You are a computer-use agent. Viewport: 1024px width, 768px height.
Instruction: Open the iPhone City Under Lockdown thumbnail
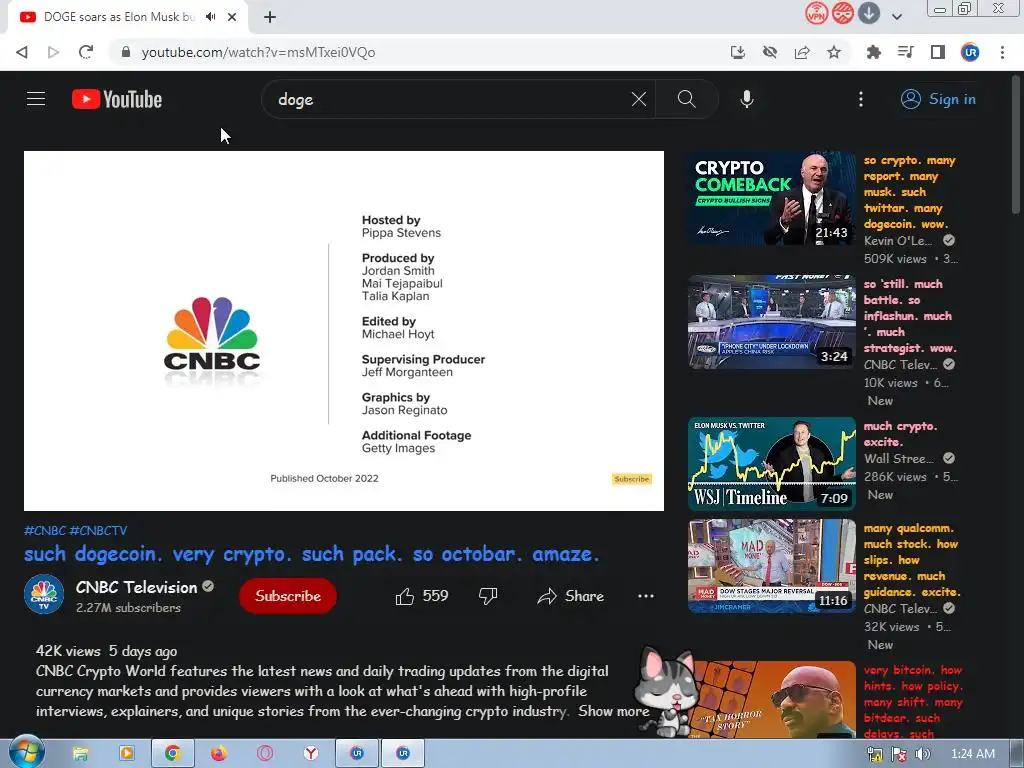coord(771,322)
